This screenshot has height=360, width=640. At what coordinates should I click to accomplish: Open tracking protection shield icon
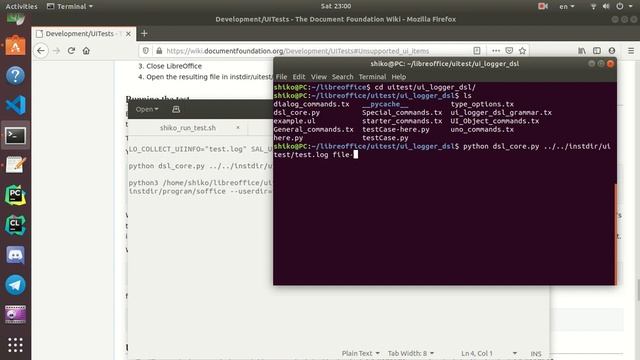tap(146, 51)
